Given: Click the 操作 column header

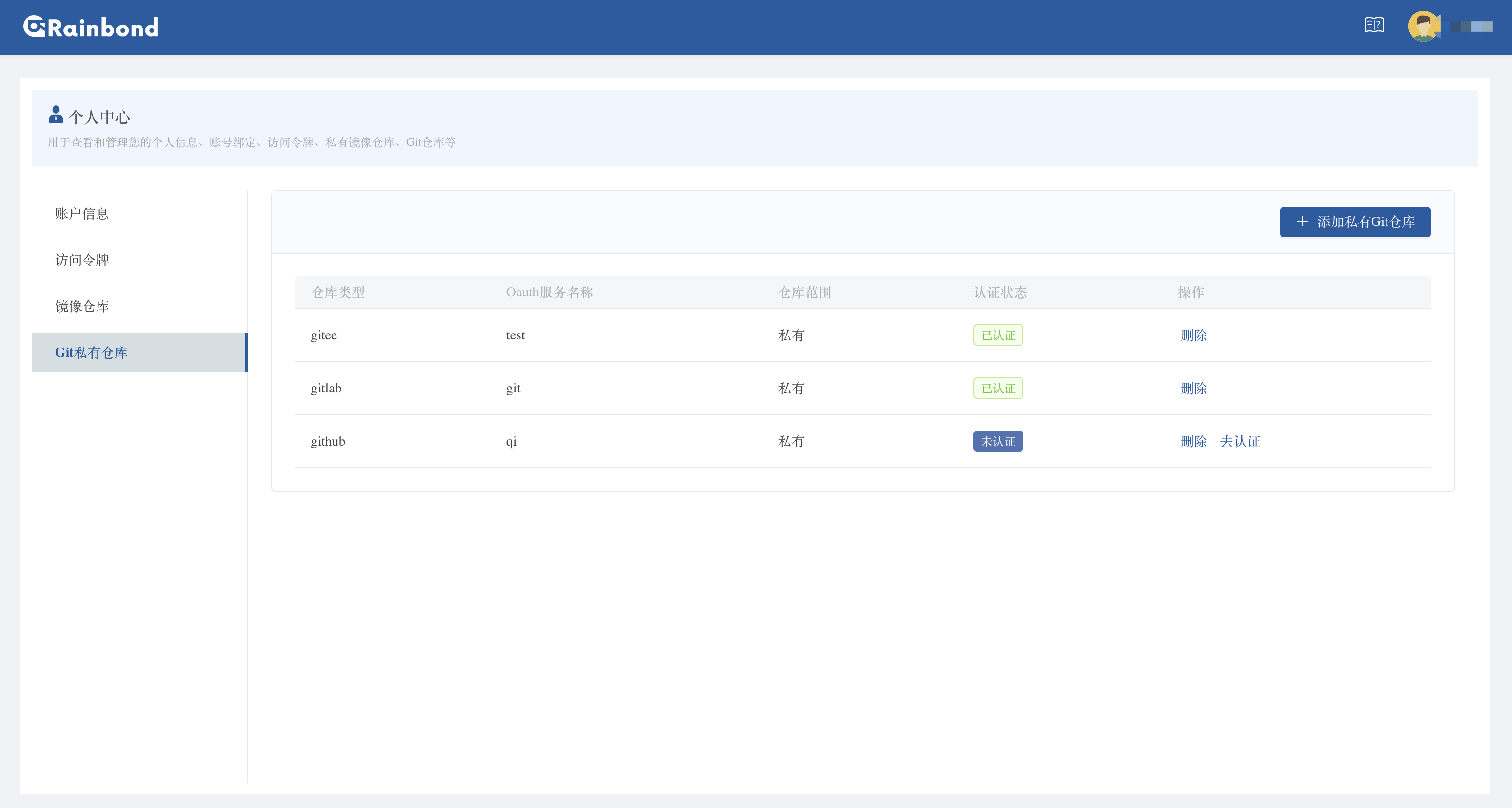Looking at the screenshot, I should [1190, 292].
